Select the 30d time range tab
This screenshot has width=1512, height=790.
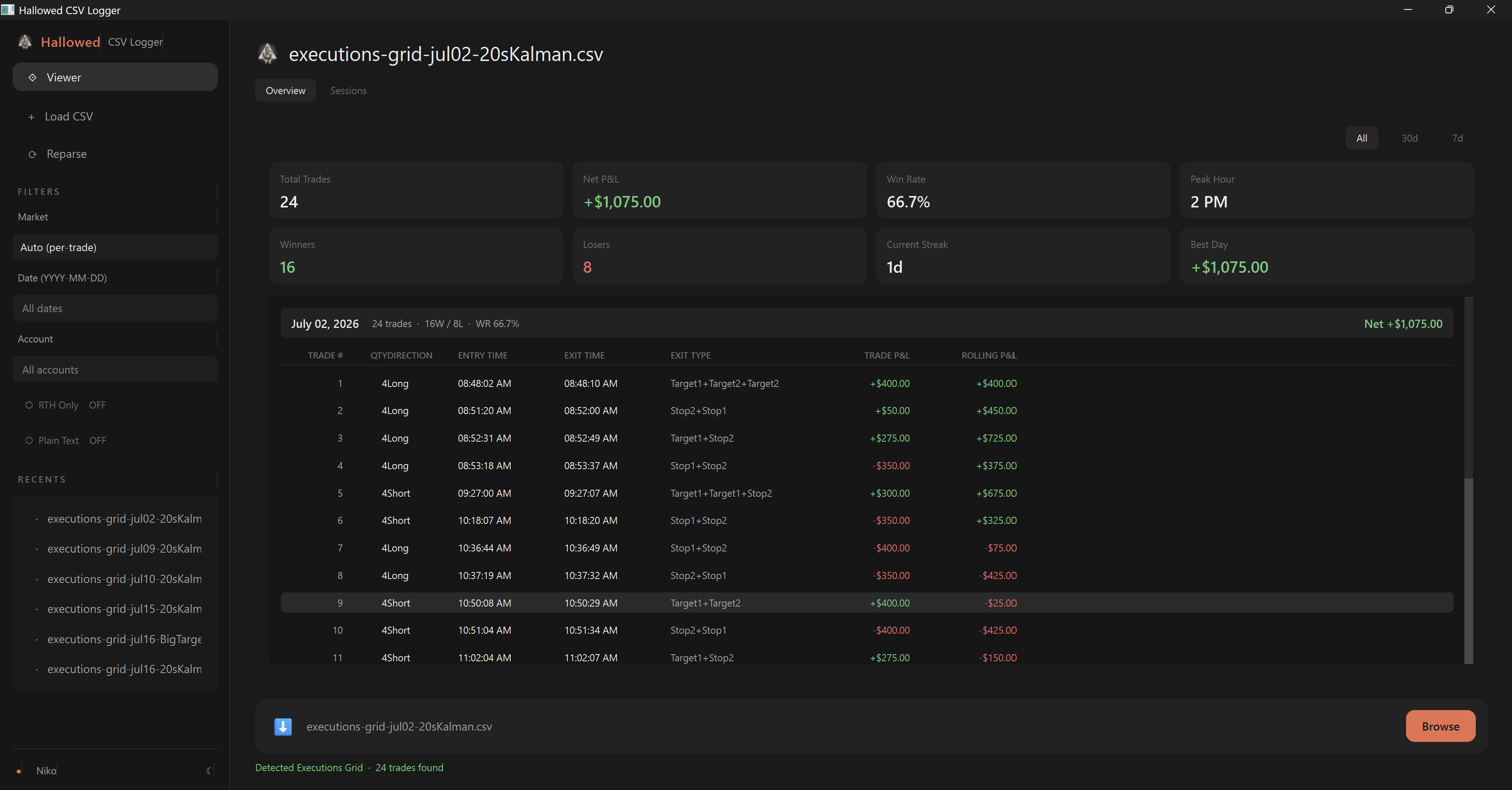pos(1409,138)
